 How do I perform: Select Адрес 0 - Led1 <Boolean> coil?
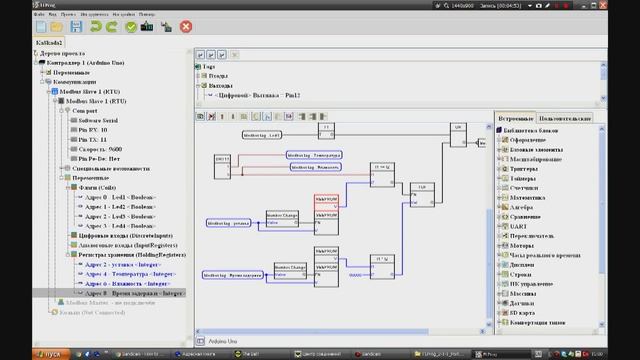click(x=120, y=197)
